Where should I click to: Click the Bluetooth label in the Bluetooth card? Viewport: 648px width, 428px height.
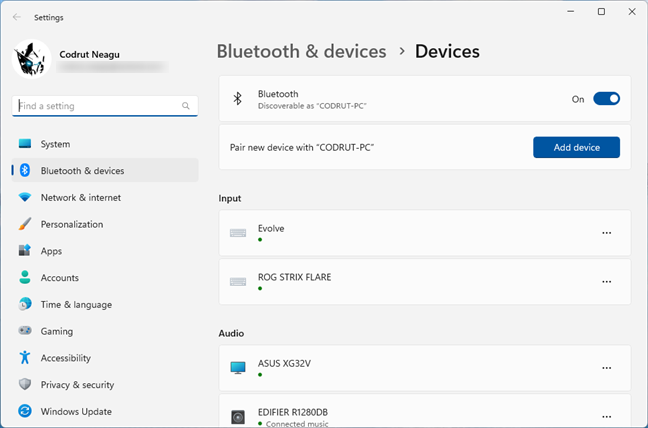(x=278, y=94)
